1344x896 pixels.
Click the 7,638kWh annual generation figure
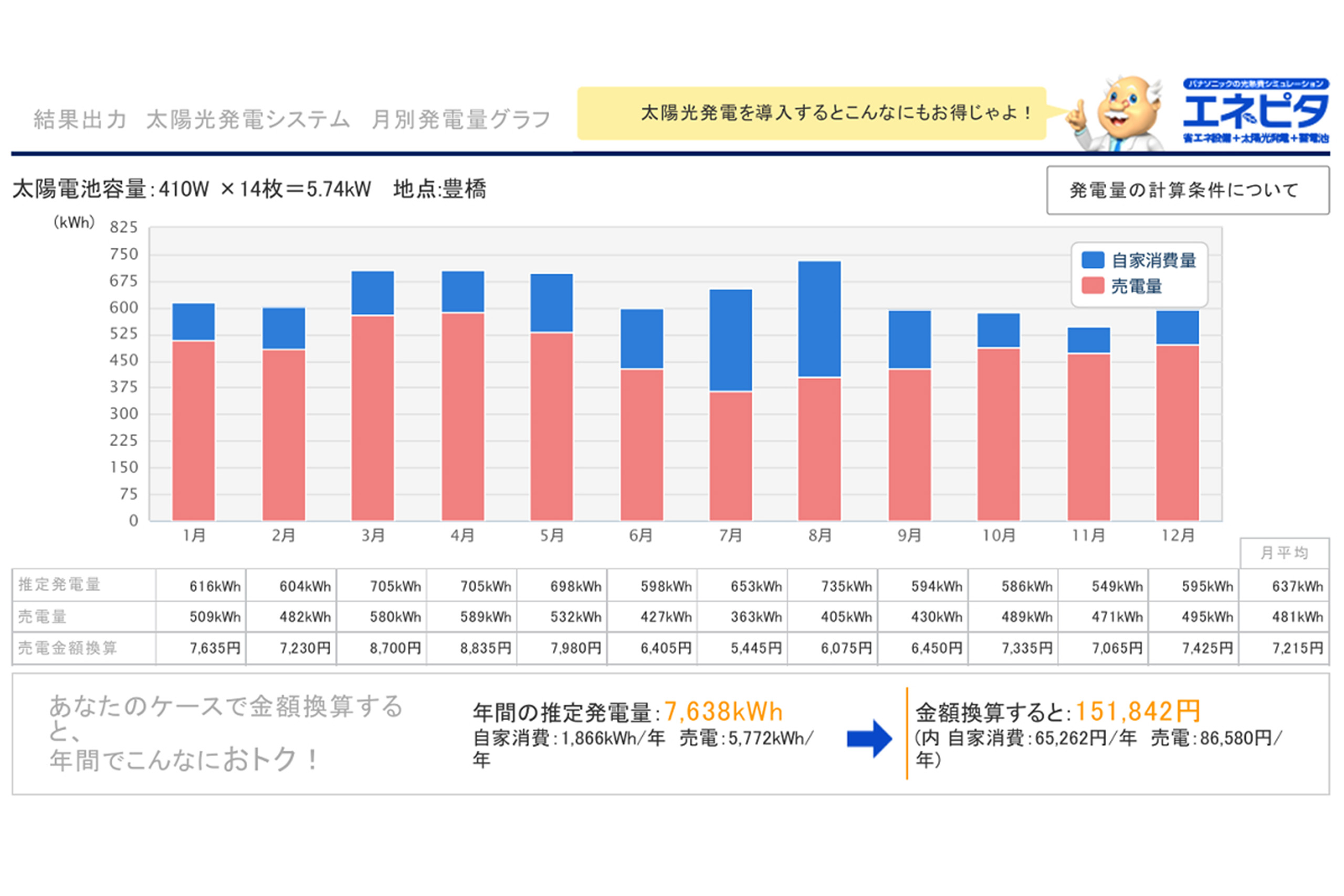coord(723,712)
